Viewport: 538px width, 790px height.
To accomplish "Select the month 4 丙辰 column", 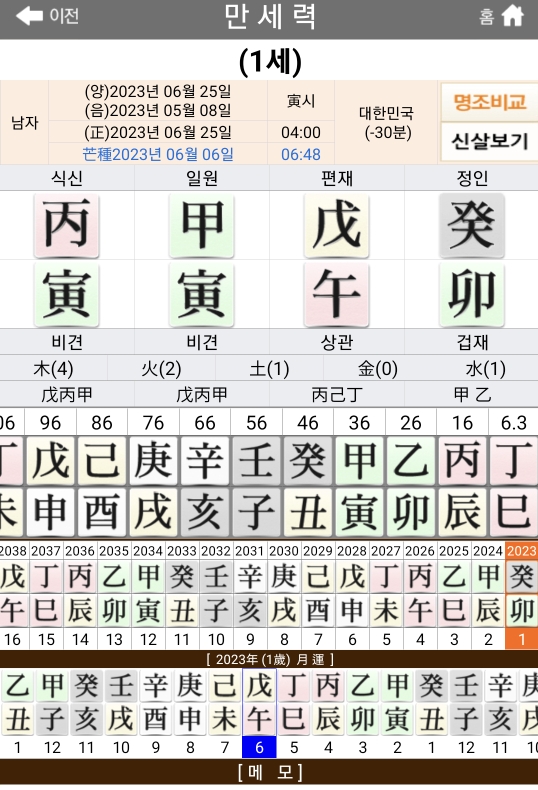I will [328, 713].
